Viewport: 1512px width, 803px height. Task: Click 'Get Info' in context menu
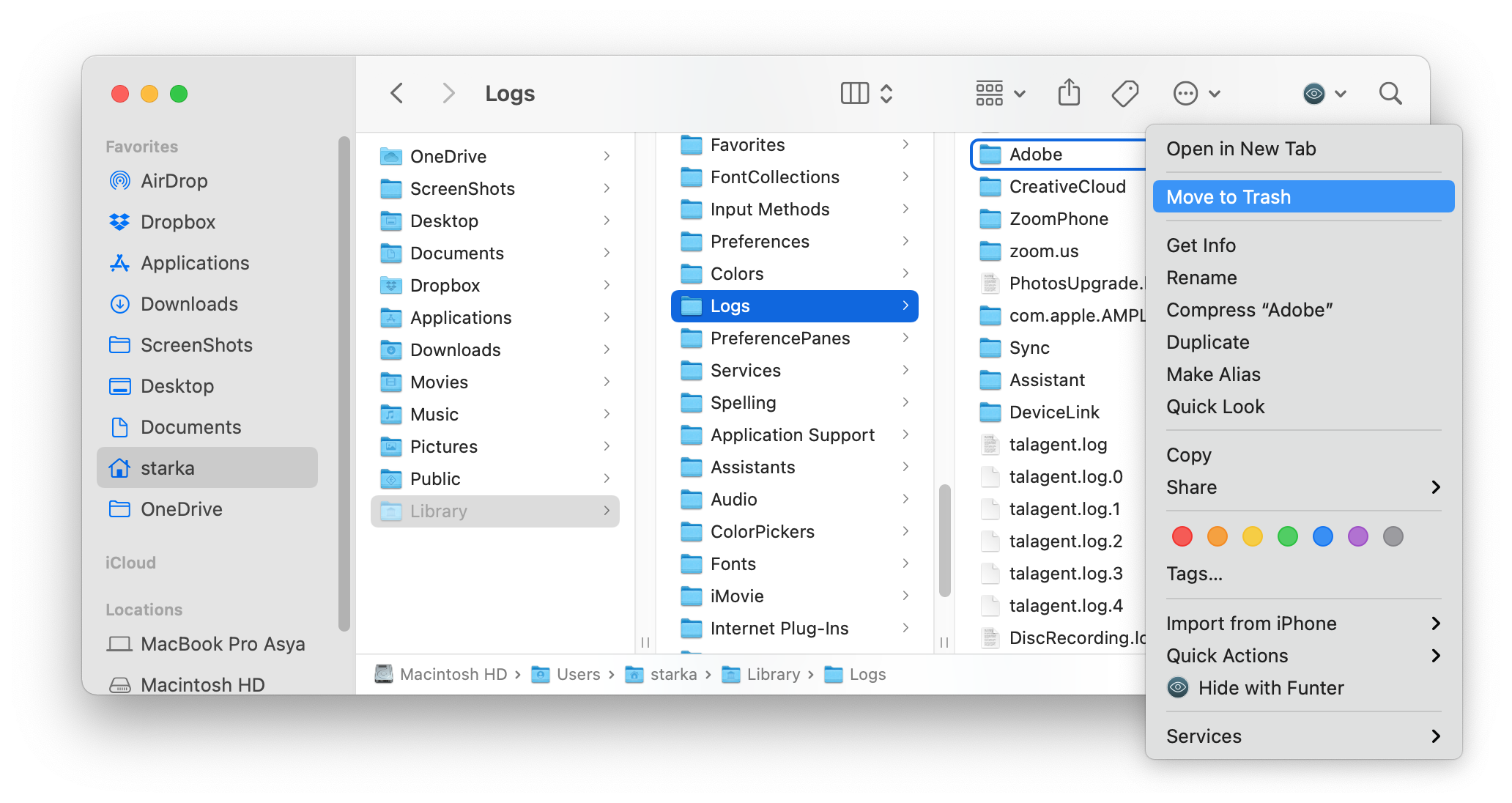tap(1201, 246)
